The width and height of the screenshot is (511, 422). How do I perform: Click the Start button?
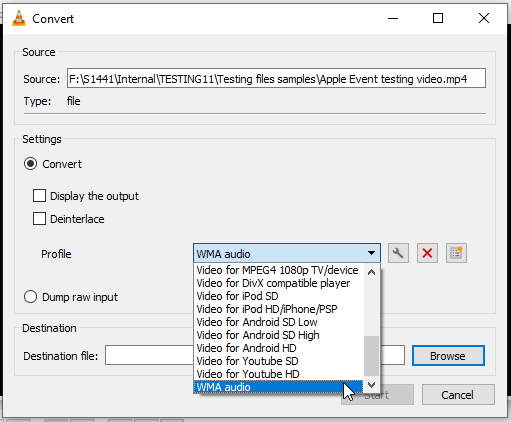377,395
